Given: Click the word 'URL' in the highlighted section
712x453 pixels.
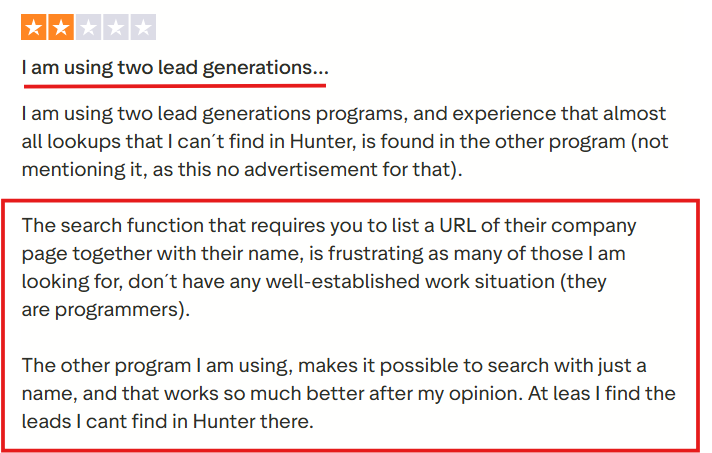Looking at the screenshot, I should coord(457,226).
